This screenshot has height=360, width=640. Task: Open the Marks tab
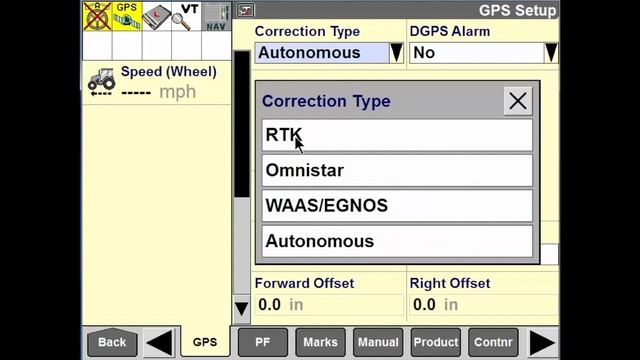coord(320,342)
